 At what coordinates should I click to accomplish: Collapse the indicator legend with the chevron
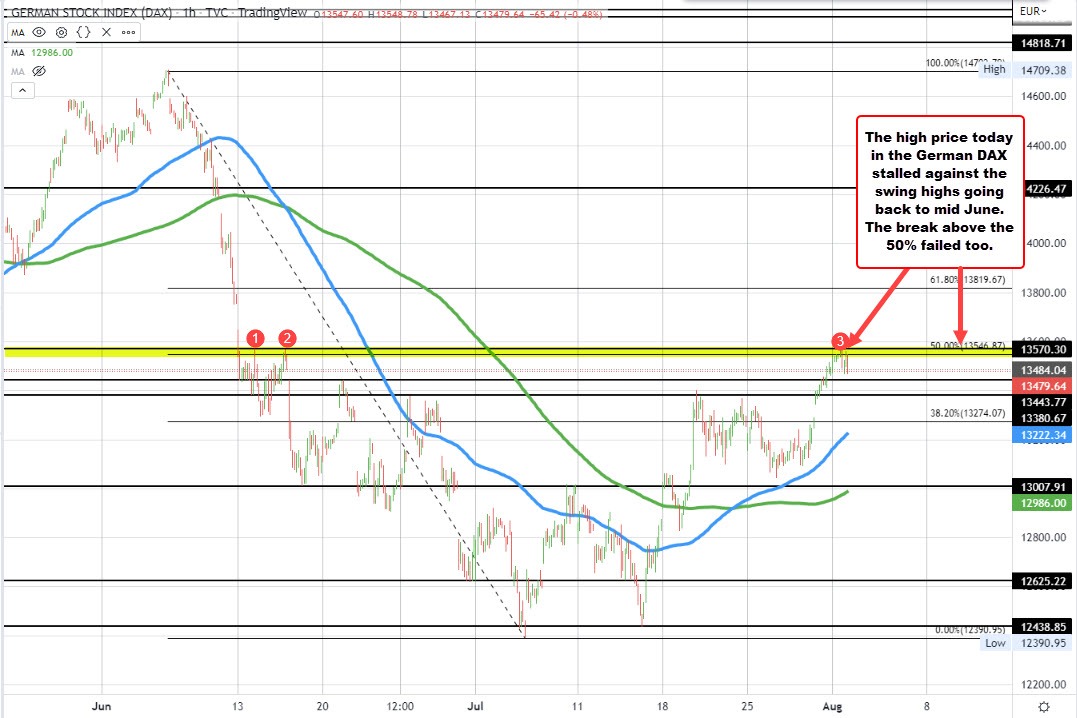click(x=22, y=90)
